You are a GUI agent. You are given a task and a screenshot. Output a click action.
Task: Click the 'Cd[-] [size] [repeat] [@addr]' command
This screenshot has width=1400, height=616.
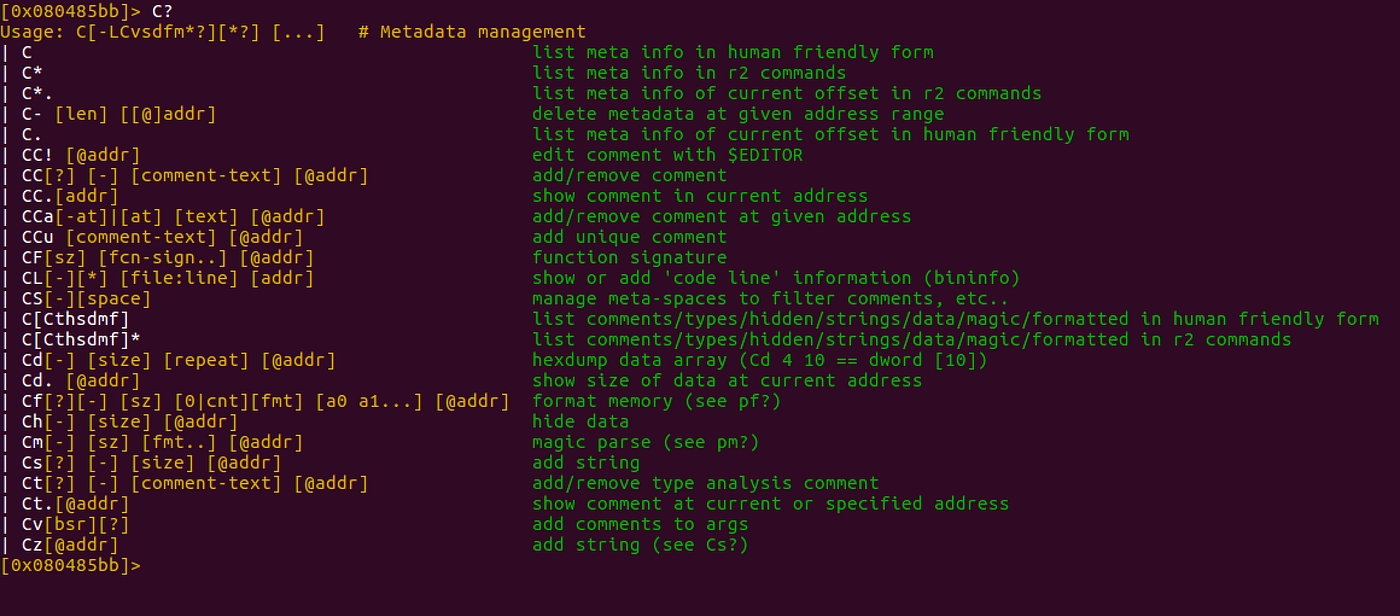[178, 360]
